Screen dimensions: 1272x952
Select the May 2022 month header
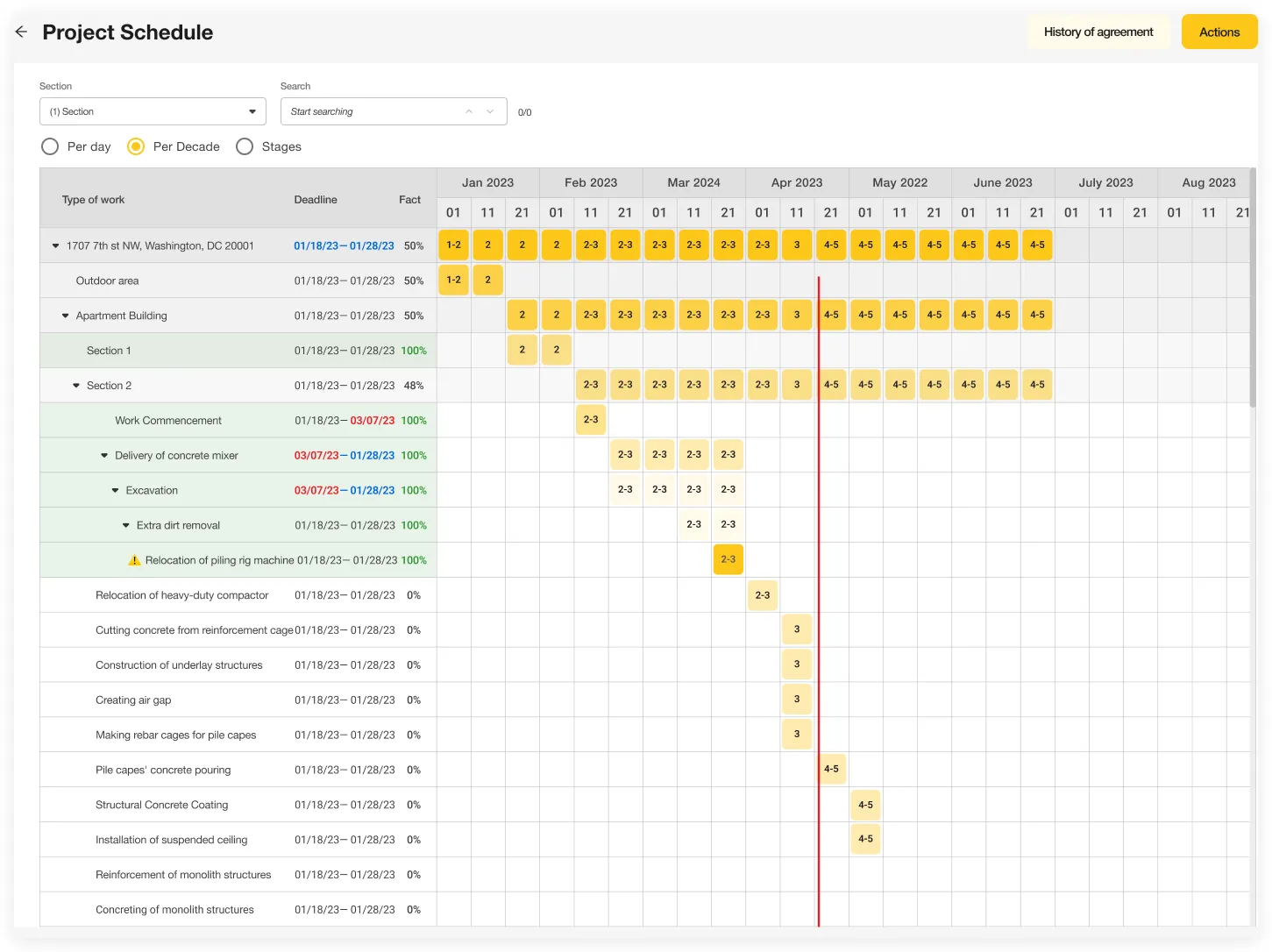(x=900, y=182)
